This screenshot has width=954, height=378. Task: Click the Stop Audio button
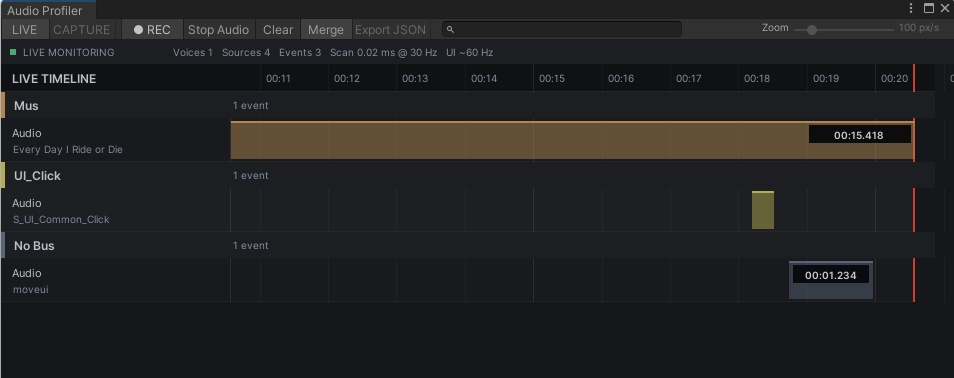(x=218, y=29)
